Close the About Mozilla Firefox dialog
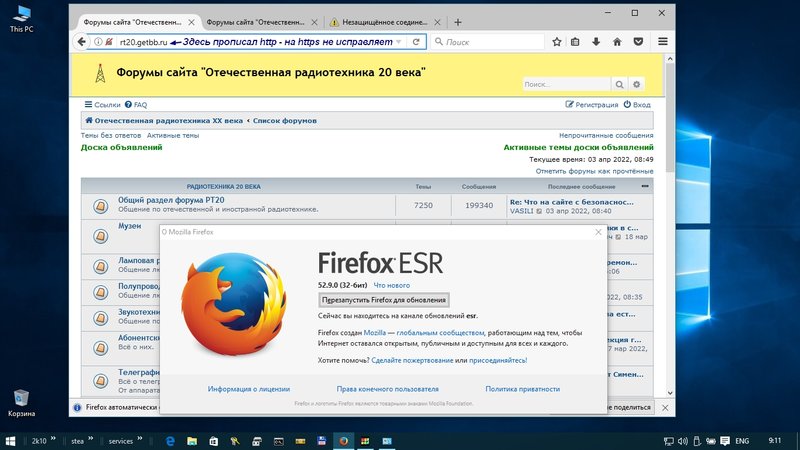 coord(598,232)
